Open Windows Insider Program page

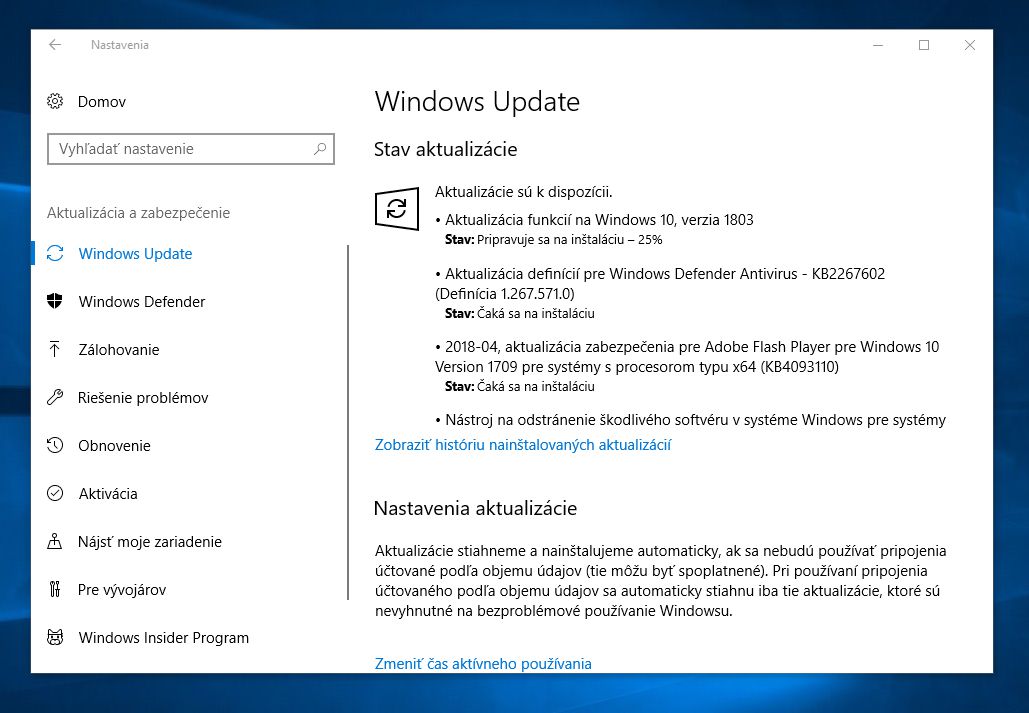pyautogui.click(x=163, y=637)
